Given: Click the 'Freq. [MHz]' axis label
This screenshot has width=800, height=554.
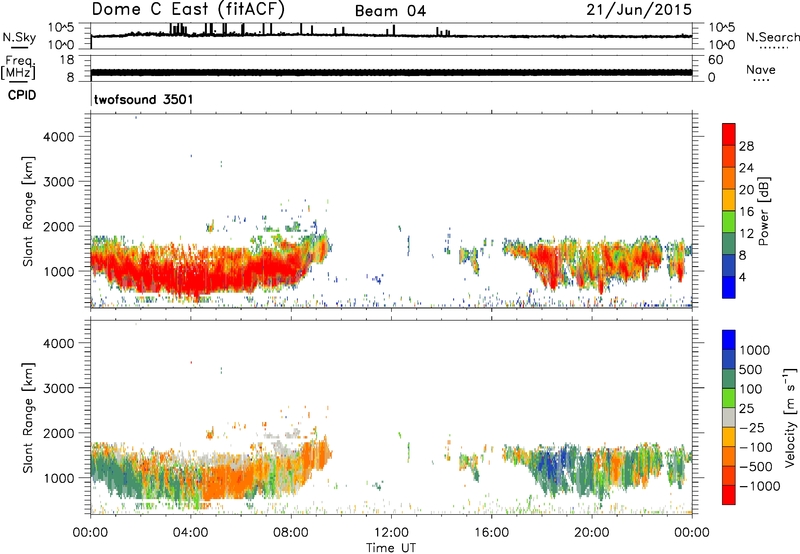Looking at the screenshot, I should (18, 67).
